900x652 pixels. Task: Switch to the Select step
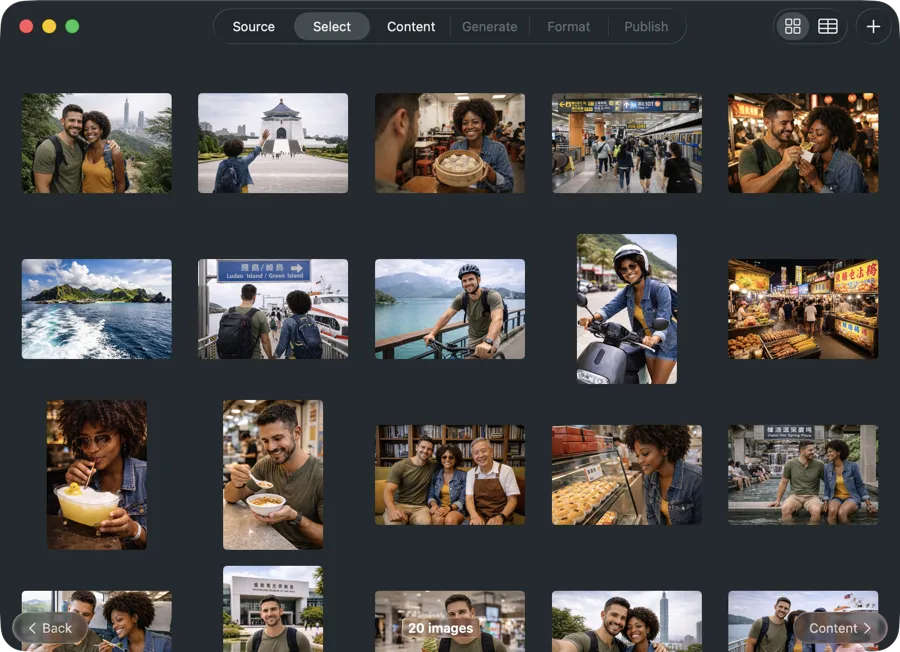[x=331, y=27]
